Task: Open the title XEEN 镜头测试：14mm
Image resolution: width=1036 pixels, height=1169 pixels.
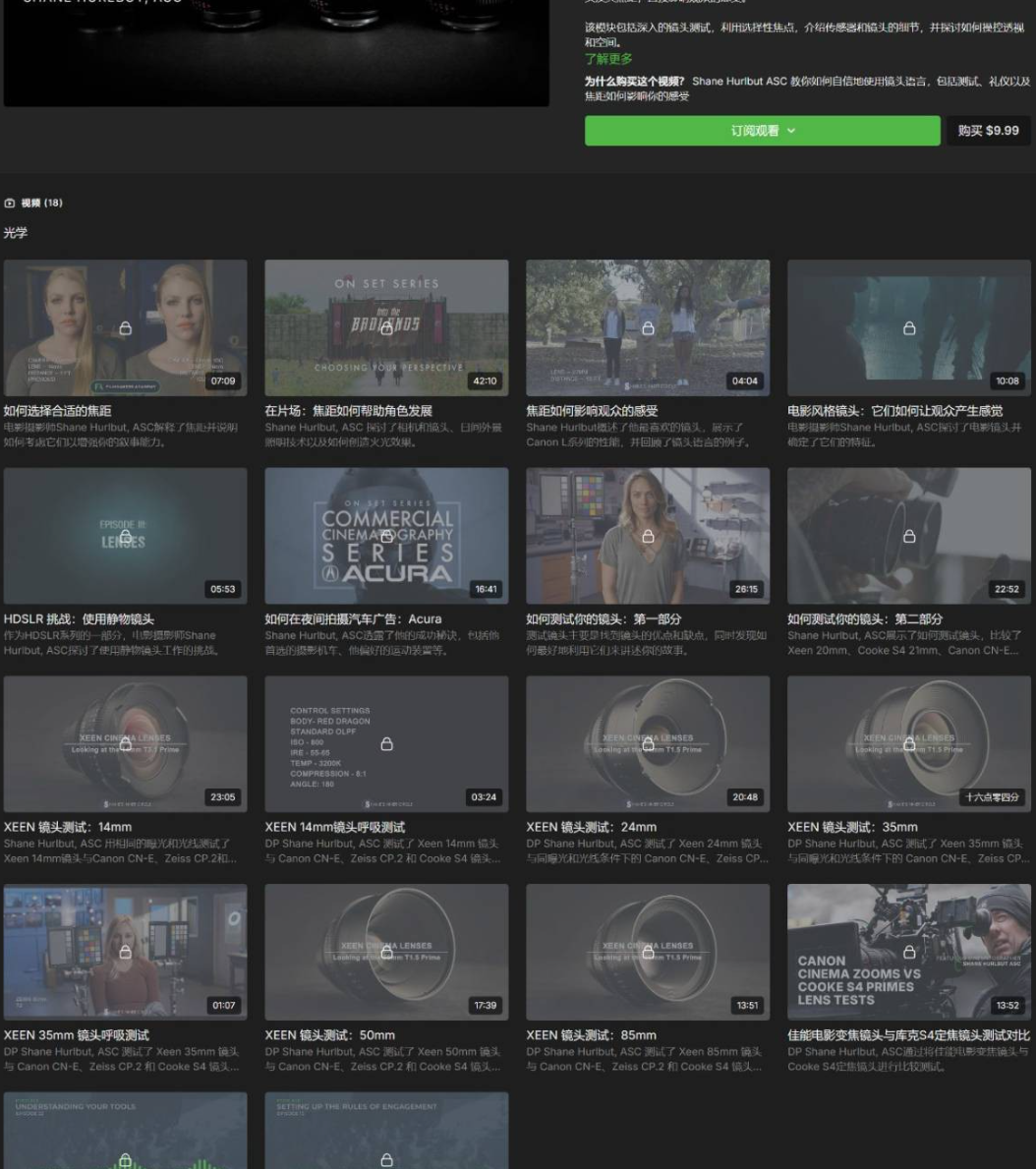Action: [68, 827]
